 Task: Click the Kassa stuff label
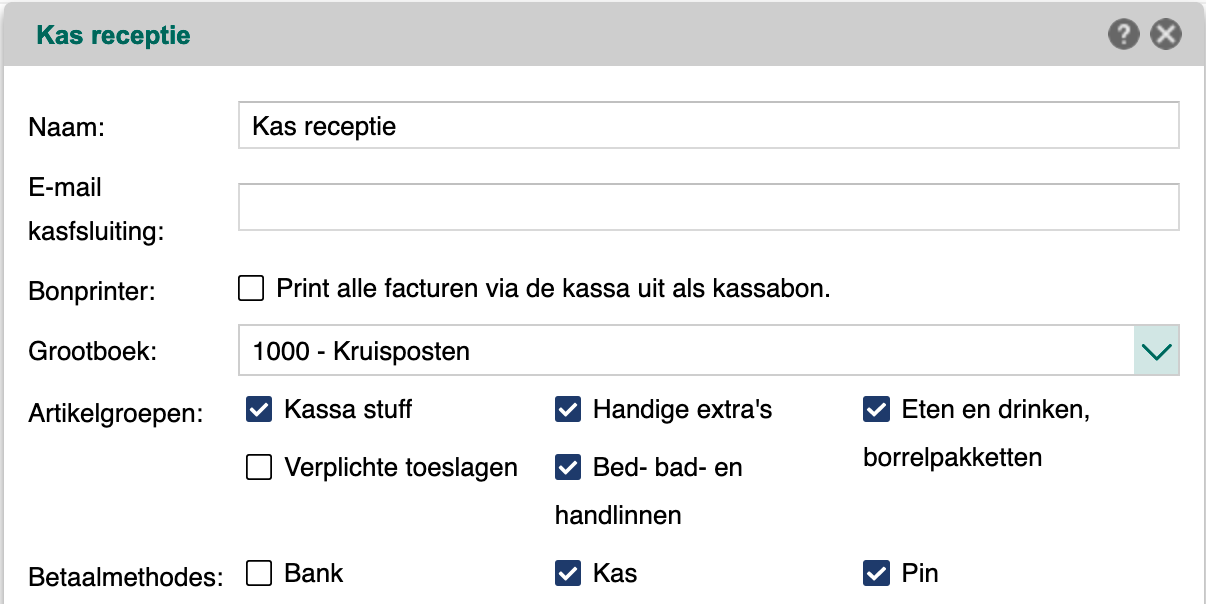tap(348, 409)
